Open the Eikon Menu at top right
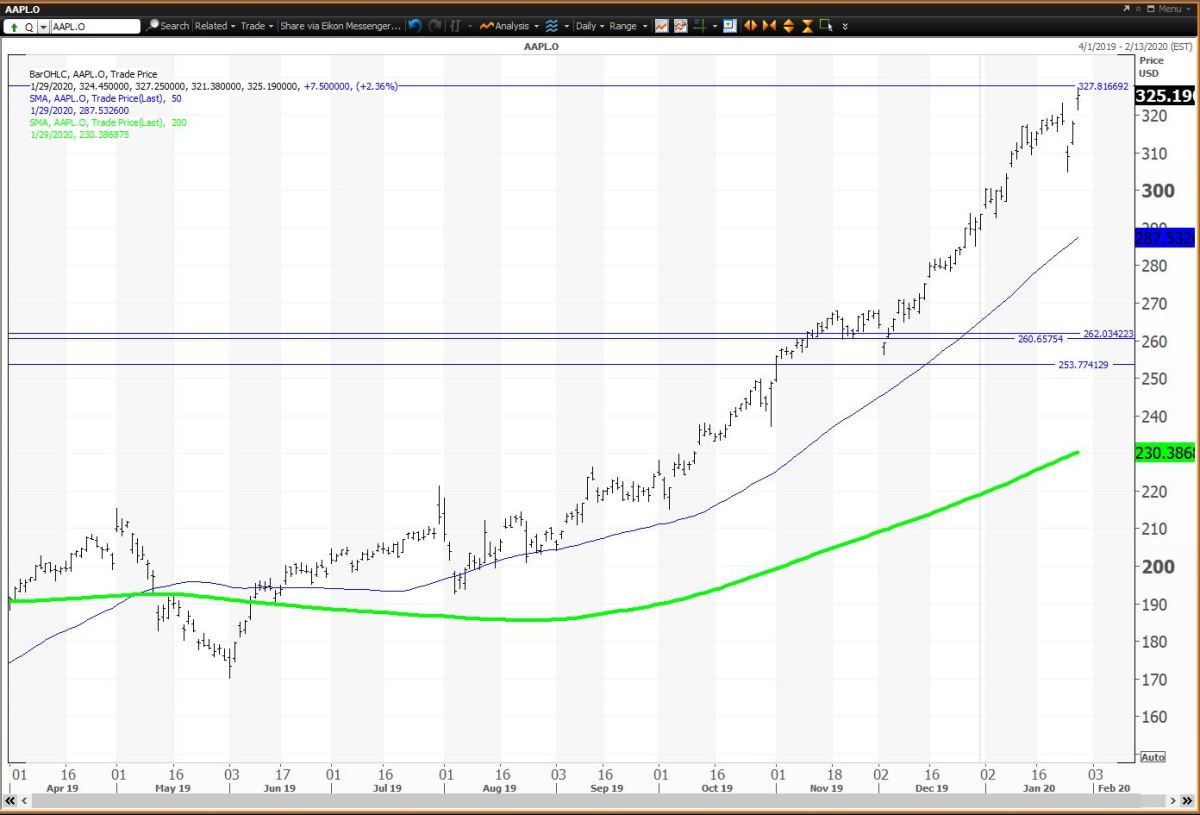The width and height of the screenshot is (1200, 815). click(x=1170, y=8)
